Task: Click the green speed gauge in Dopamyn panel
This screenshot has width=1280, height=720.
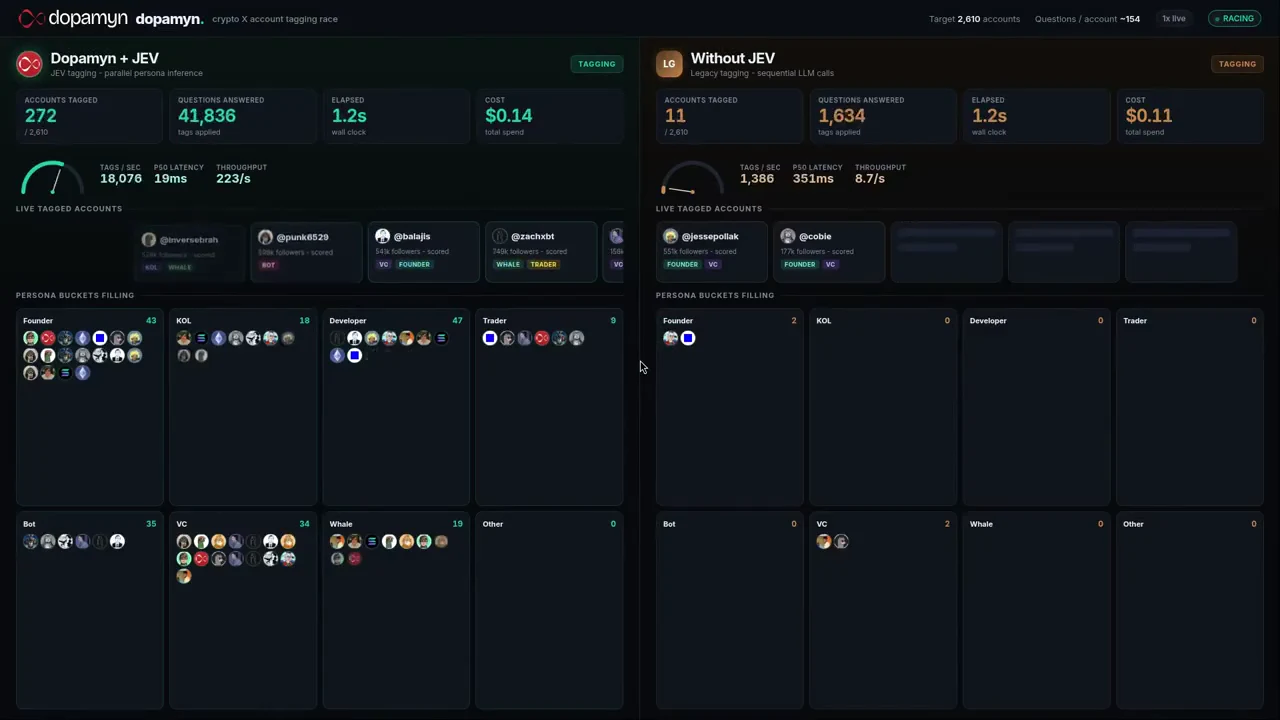Action: coord(55,177)
